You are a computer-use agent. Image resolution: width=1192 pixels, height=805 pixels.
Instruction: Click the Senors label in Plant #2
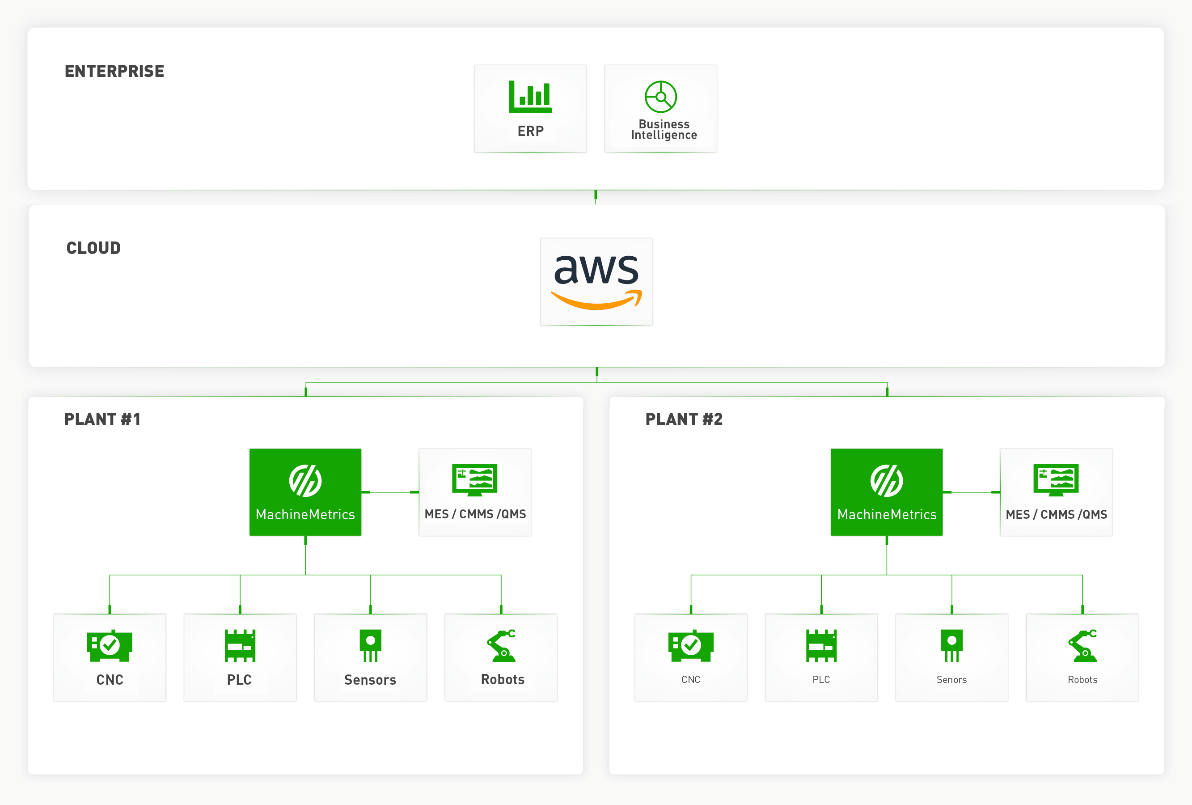952,680
